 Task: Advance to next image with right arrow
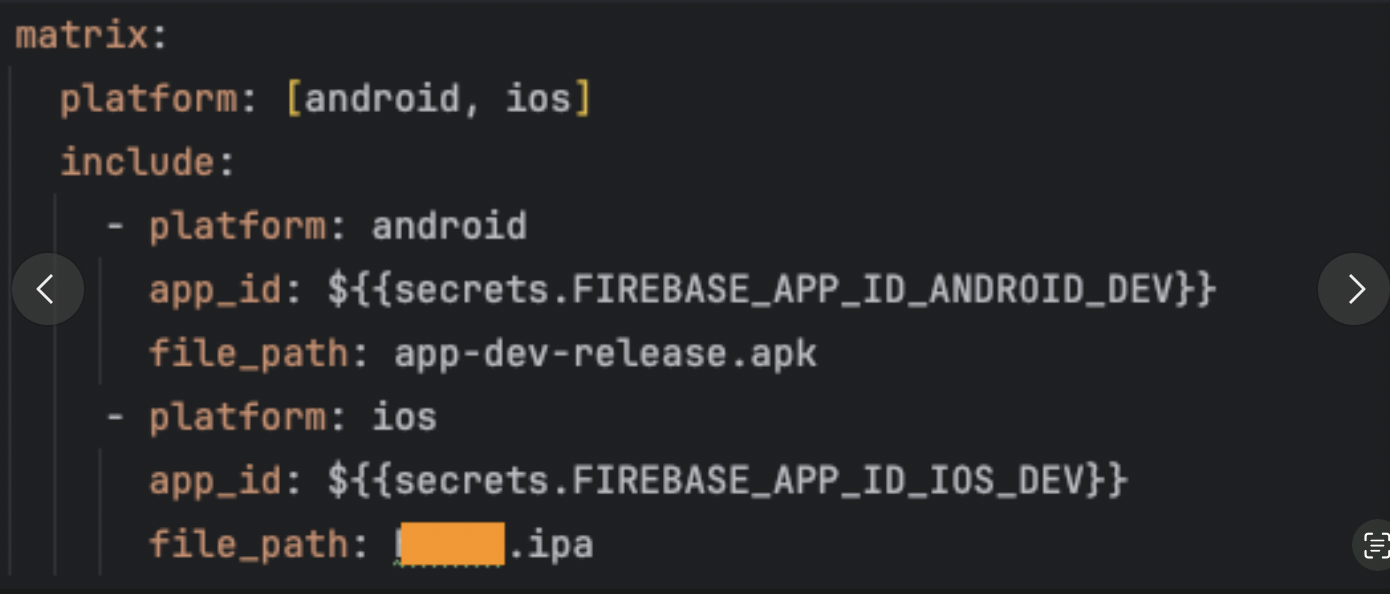pos(1354,289)
